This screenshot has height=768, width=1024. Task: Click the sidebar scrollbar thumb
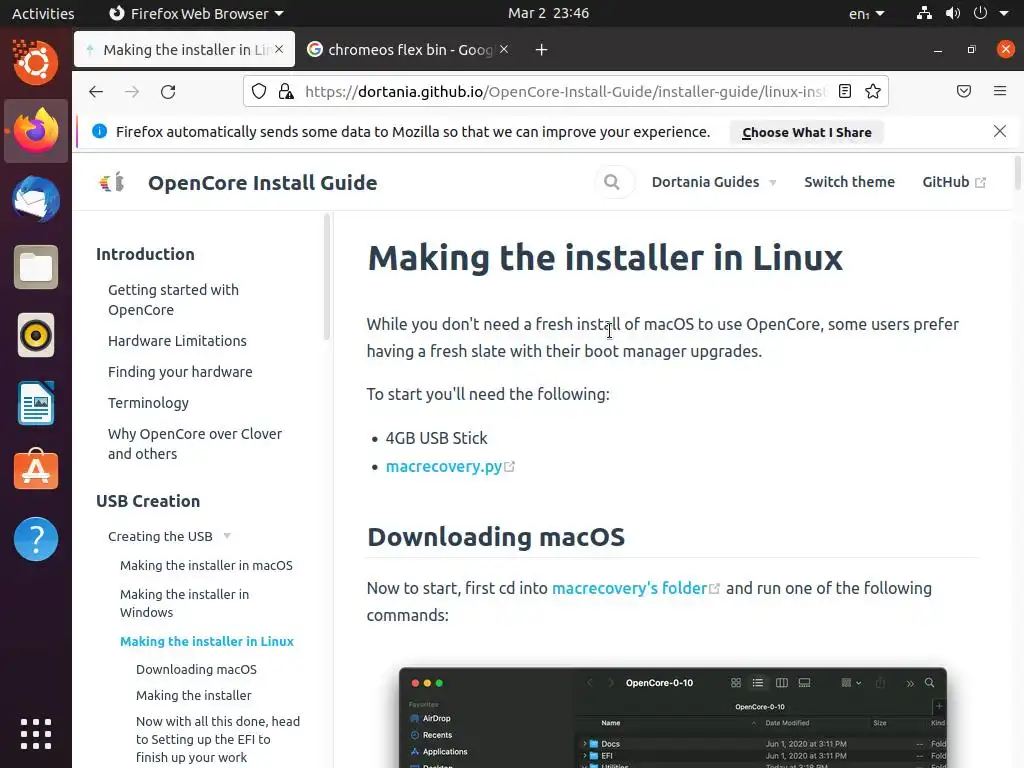click(x=327, y=277)
